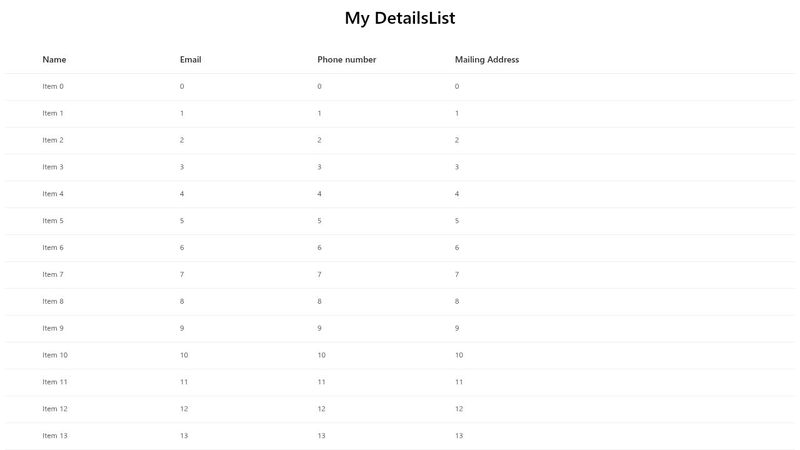Pick the Item 6 row

53,248
